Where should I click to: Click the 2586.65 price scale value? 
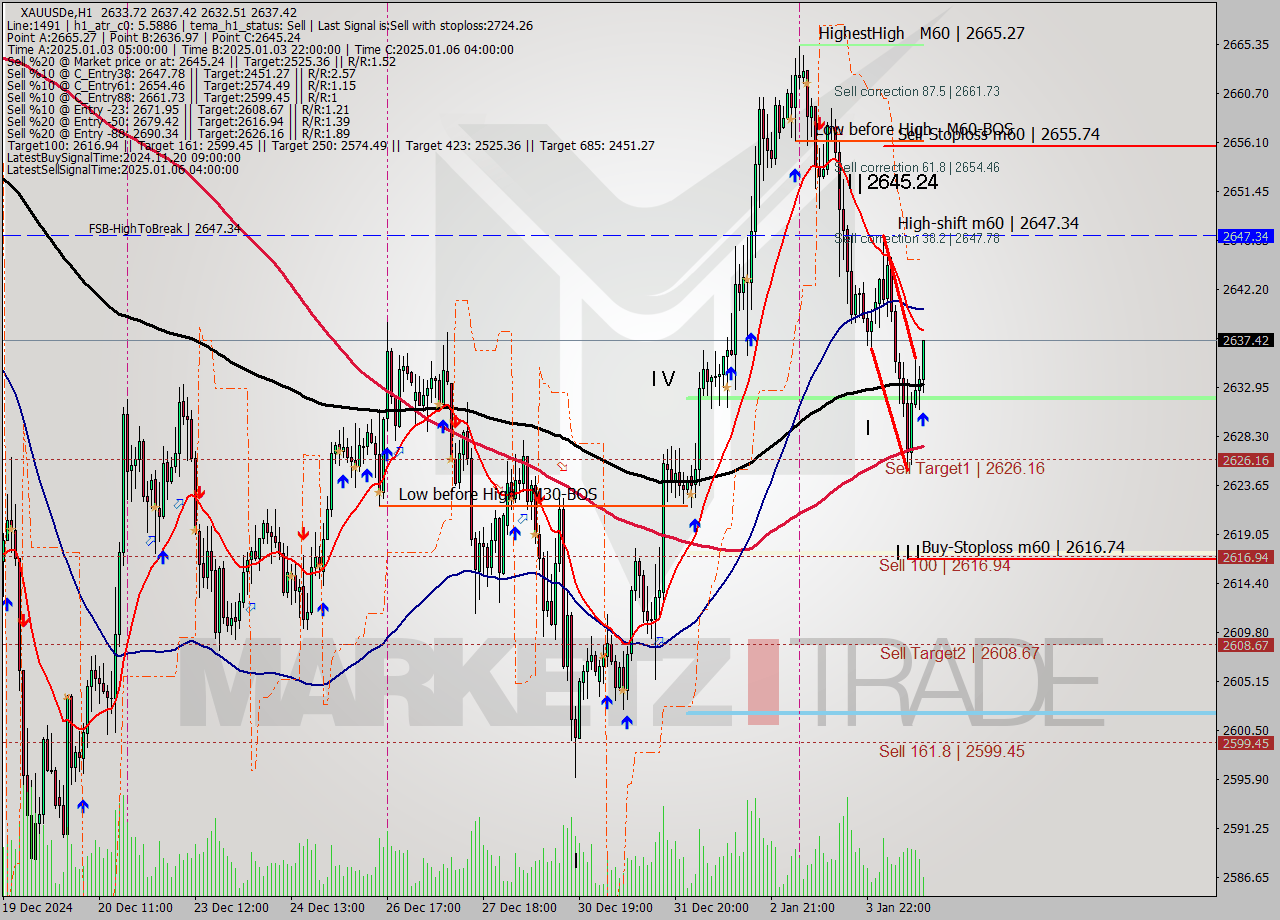(x=1246, y=877)
